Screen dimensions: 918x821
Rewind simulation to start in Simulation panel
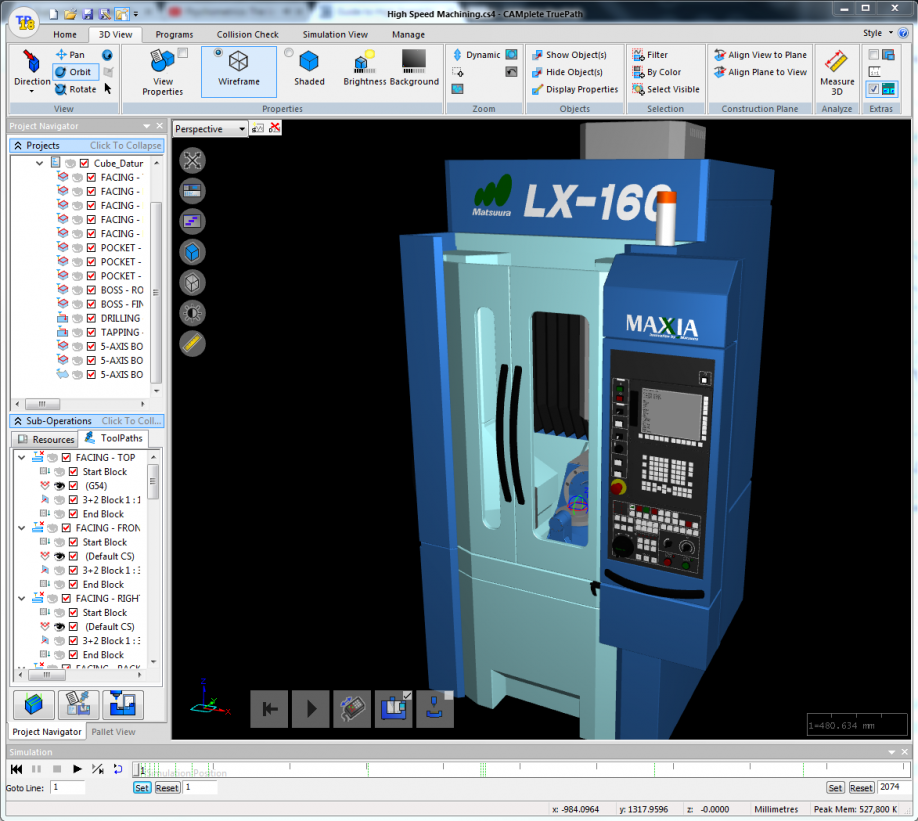[16, 769]
